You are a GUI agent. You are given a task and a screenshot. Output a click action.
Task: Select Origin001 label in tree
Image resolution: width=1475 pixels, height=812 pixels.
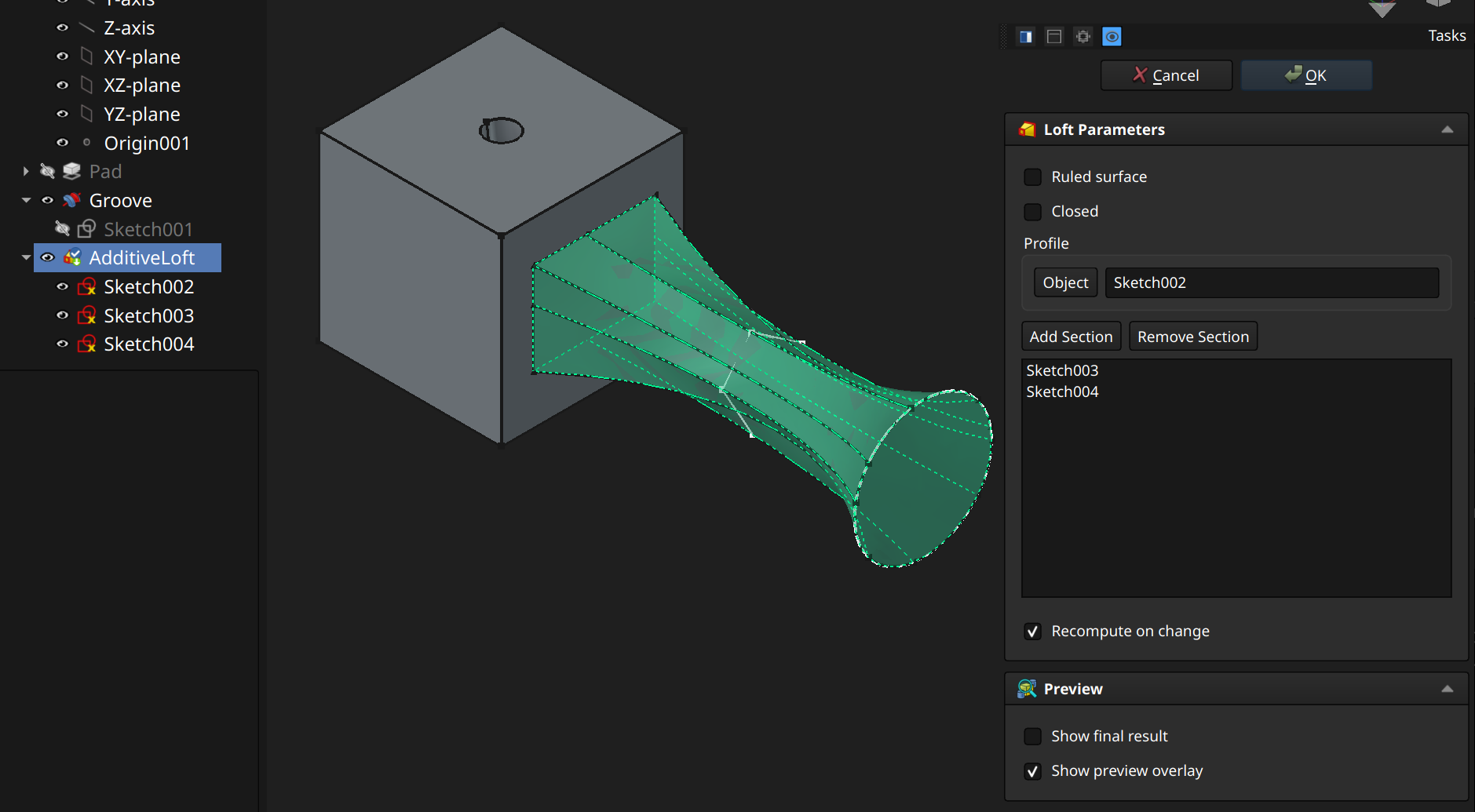click(x=147, y=143)
